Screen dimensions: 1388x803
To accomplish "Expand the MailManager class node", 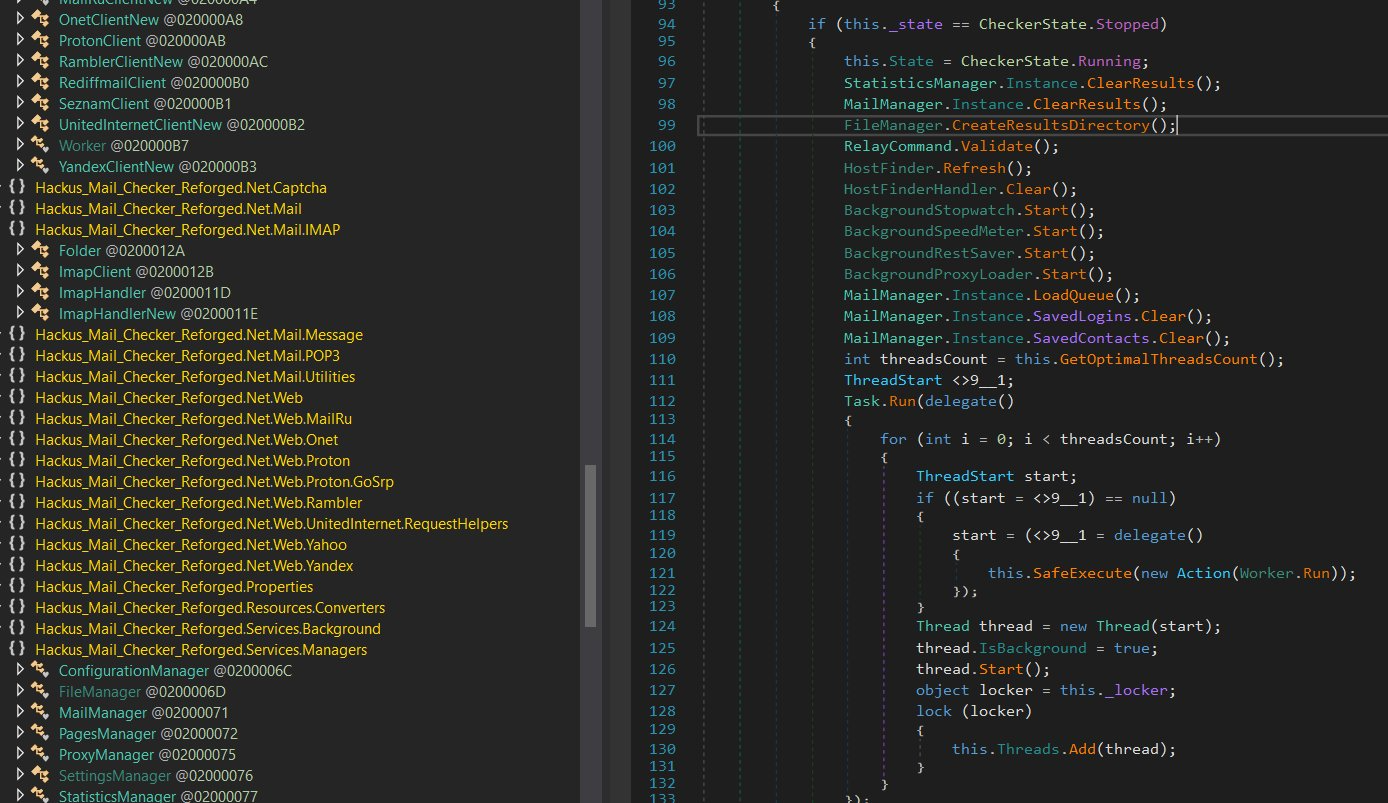I will click(20, 713).
